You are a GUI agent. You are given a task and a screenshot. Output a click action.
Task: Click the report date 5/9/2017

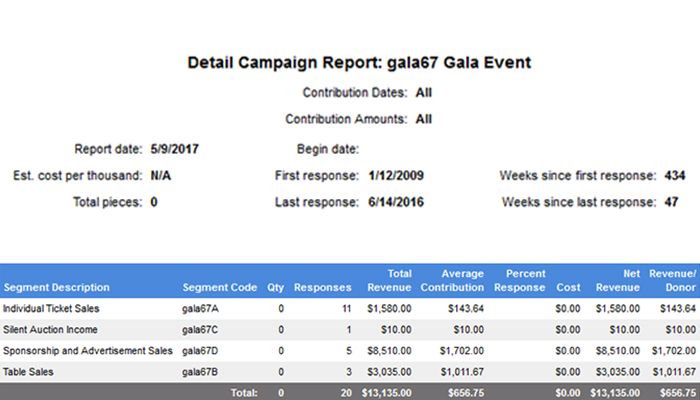(173, 150)
